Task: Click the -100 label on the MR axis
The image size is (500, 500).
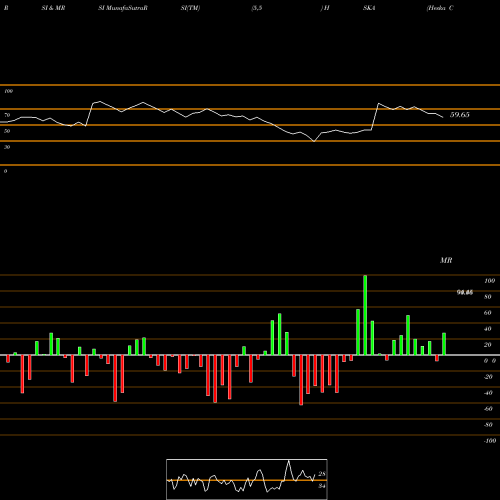Action: coord(489,441)
